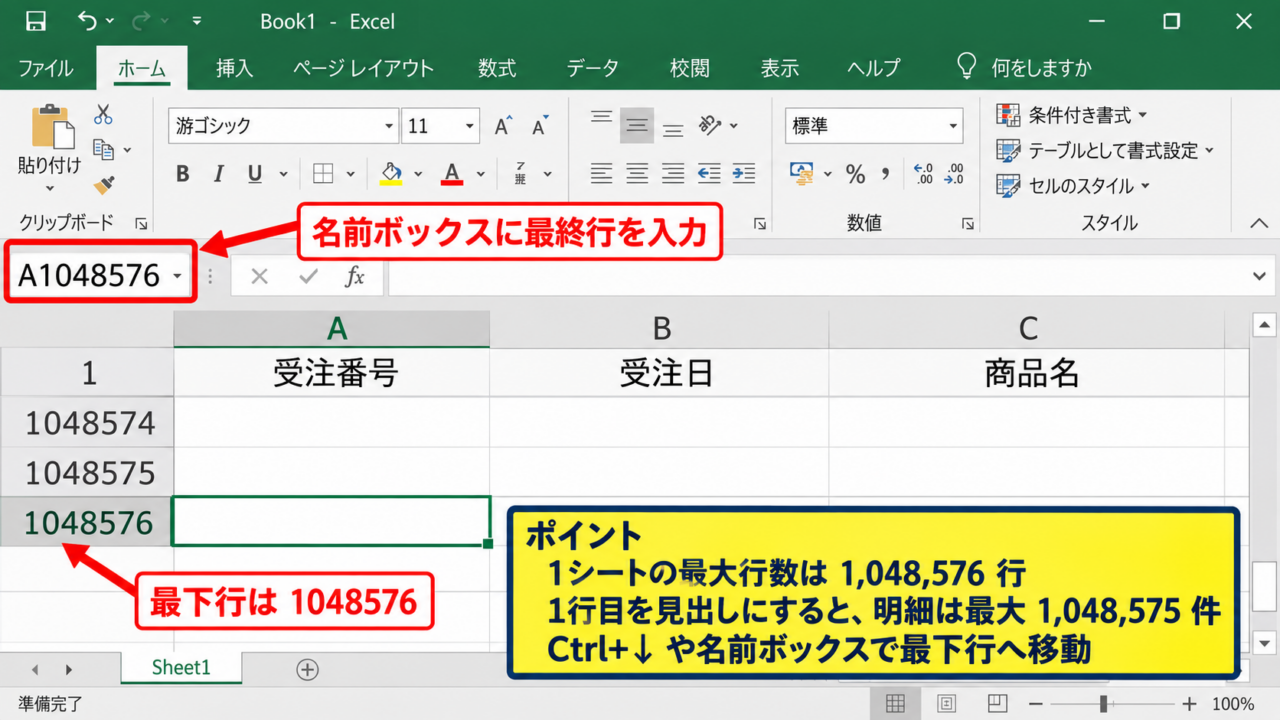Open セルのスタイル menu
Image resolution: width=1280 pixels, height=720 pixels.
point(1073,185)
